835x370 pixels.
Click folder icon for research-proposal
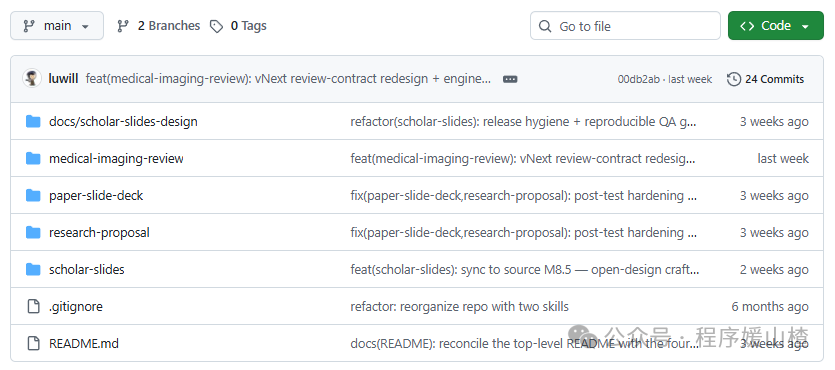33,233
